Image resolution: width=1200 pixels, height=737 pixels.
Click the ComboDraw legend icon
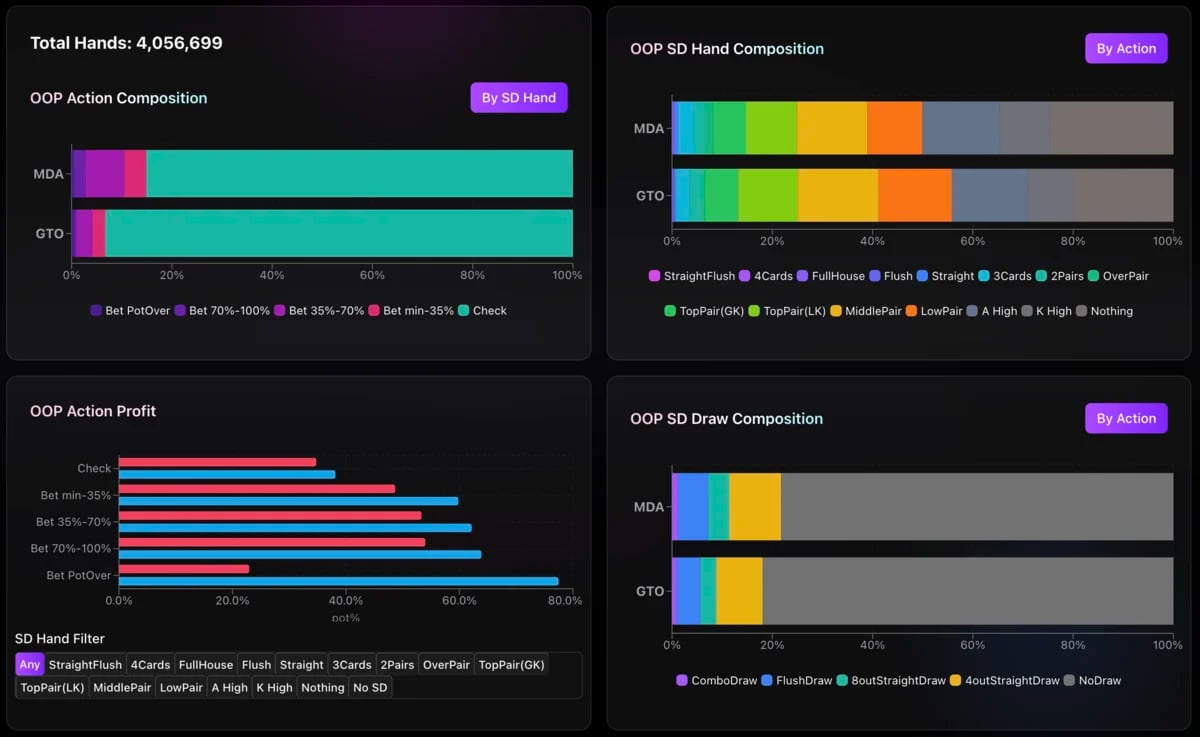[x=682, y=680]
